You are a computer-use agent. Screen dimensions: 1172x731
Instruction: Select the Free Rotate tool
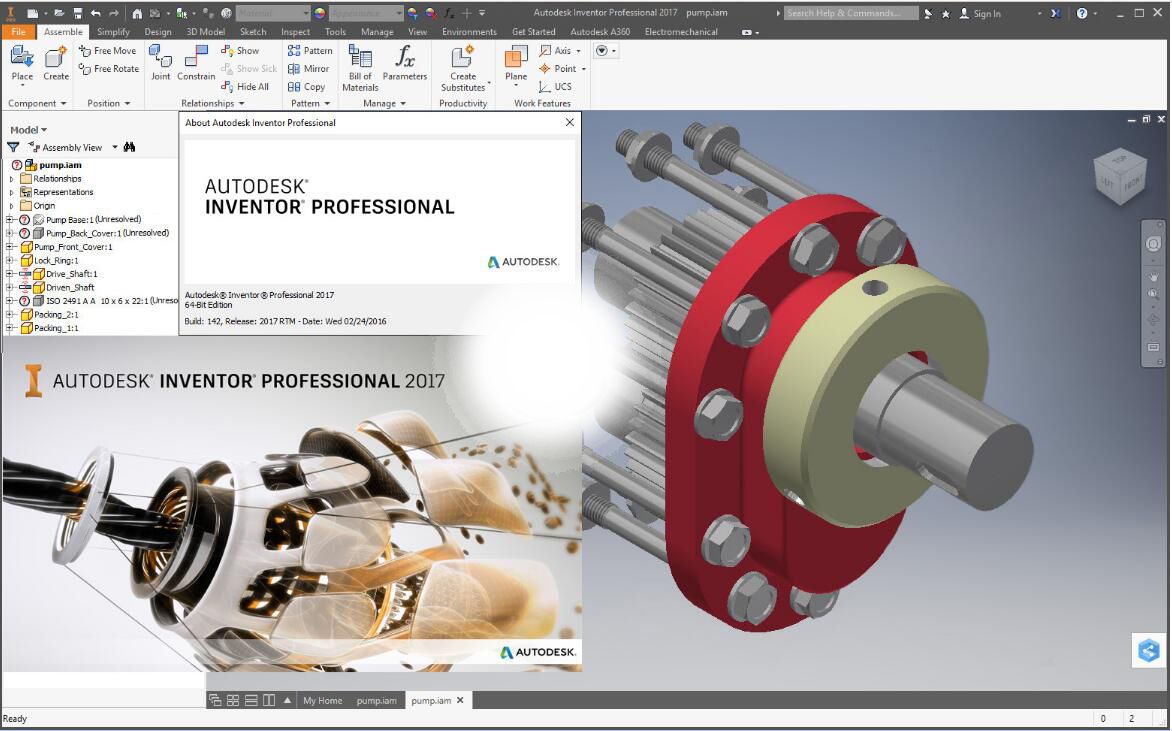click(x=108, y=69)
